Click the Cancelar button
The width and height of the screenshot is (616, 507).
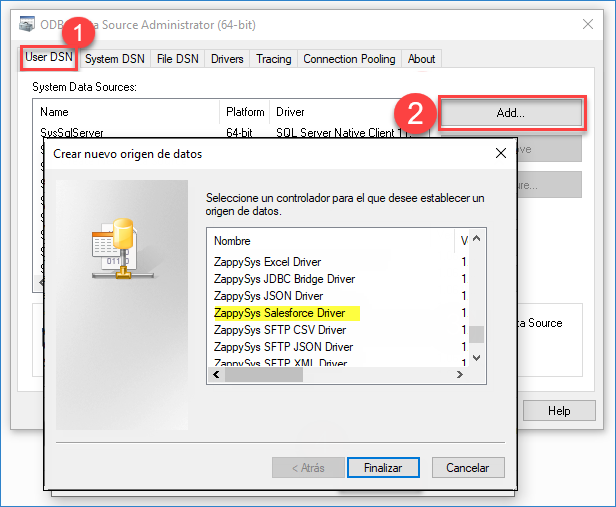[468, 468]
